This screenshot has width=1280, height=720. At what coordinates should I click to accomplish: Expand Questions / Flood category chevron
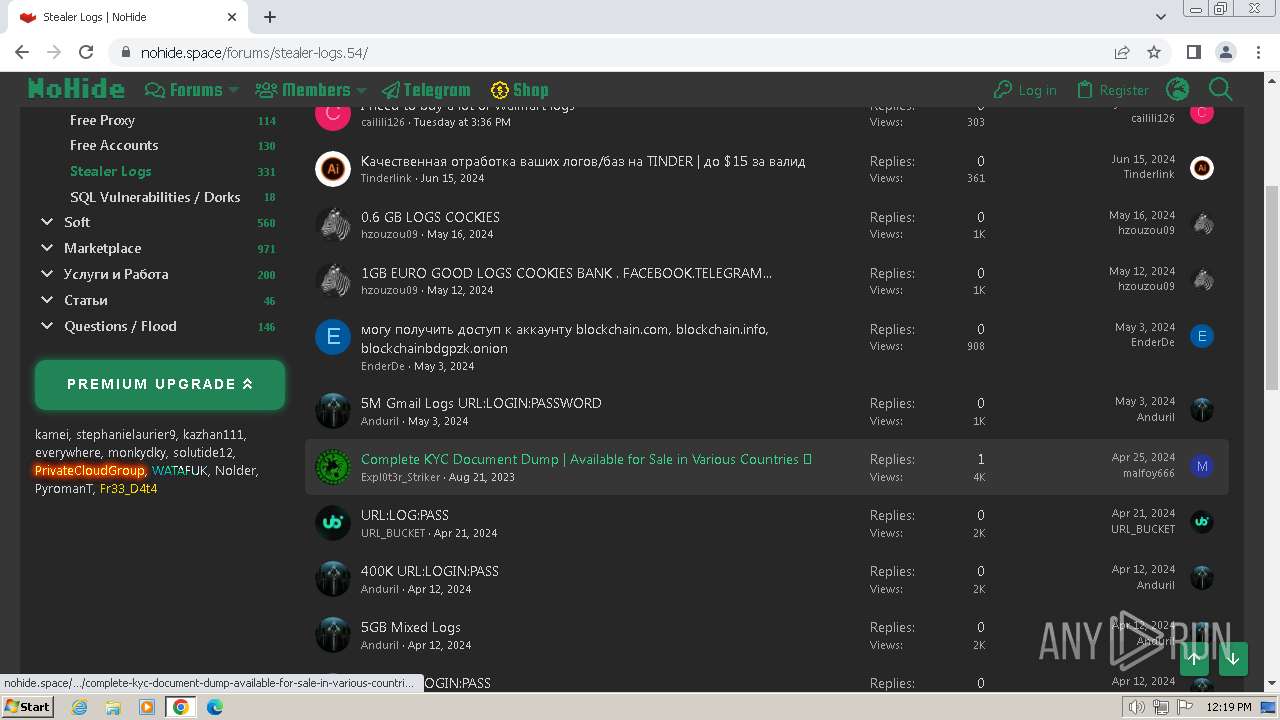click(47, 326)
